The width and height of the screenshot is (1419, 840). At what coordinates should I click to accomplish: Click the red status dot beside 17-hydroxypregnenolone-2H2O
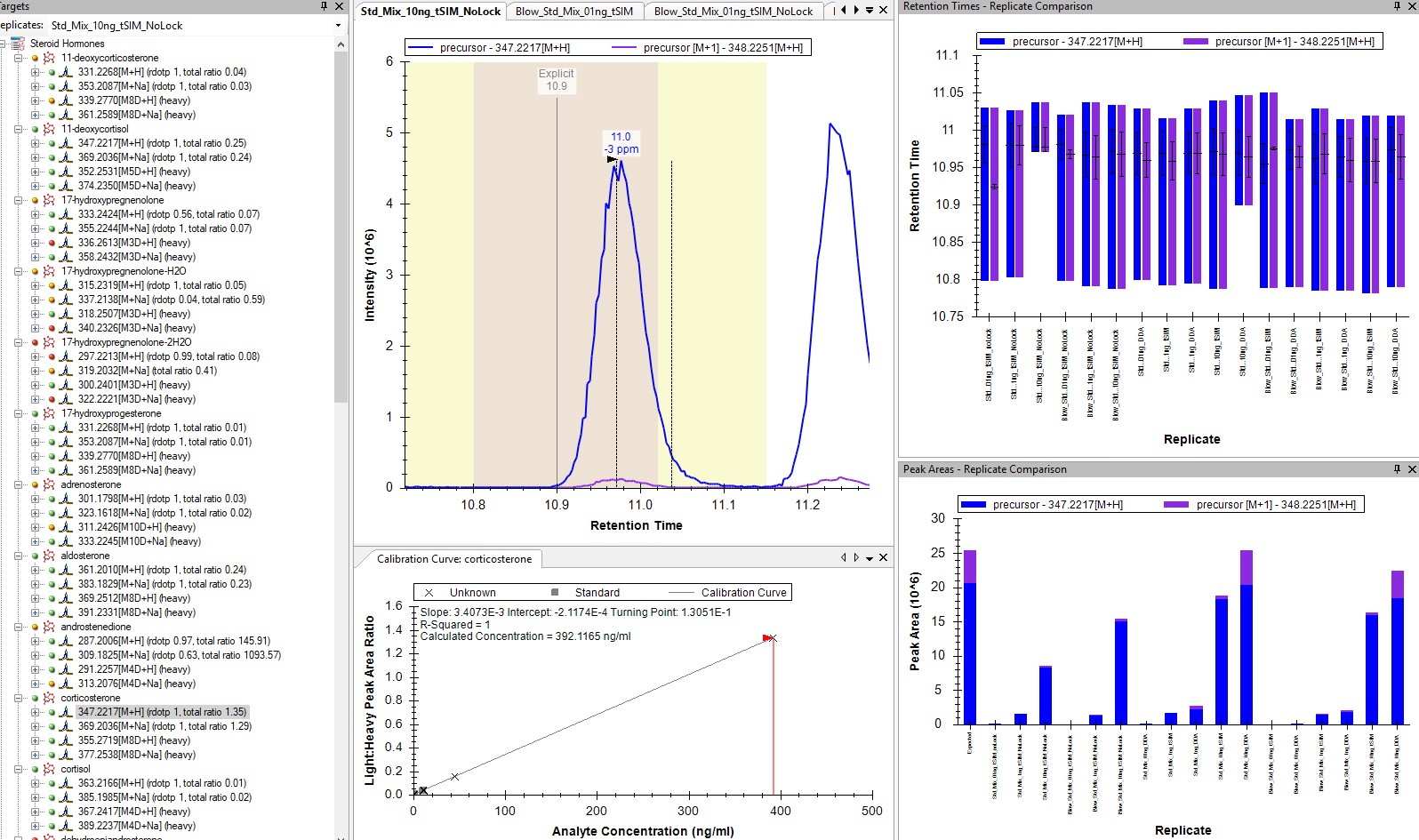(x=36, y=342)
